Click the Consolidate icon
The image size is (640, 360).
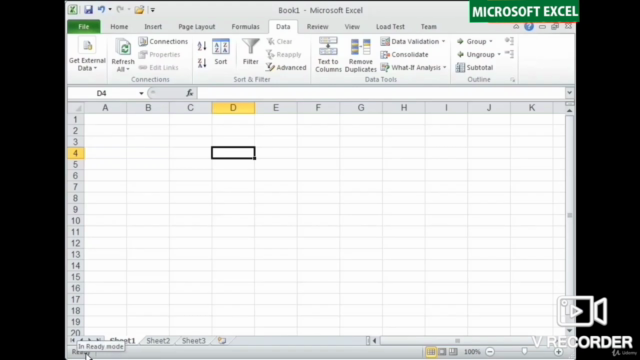(384, 54)
